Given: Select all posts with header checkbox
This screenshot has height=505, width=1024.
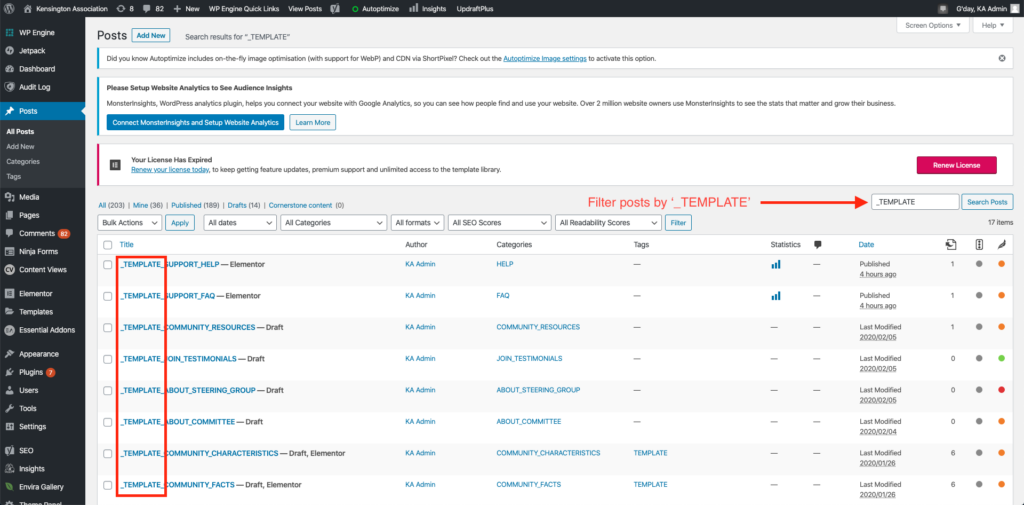Looking at the screenshot, I should (x=108, y=245).
